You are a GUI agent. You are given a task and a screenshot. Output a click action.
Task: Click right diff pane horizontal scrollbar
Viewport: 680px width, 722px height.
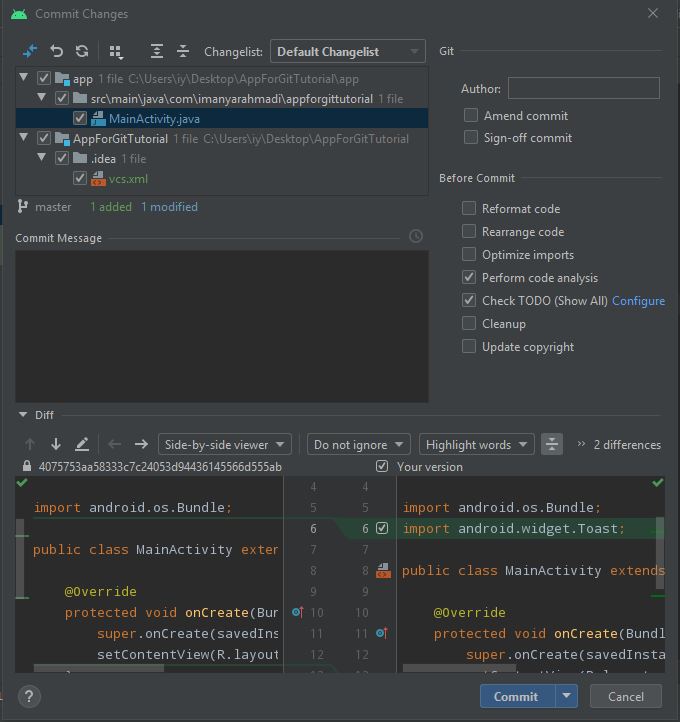[x=459, y=668]
